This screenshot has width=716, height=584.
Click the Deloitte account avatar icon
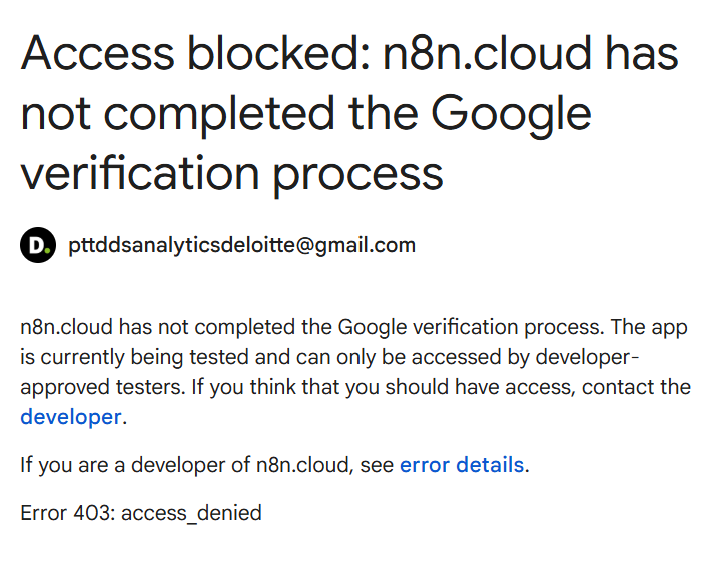tap(38, 245)
